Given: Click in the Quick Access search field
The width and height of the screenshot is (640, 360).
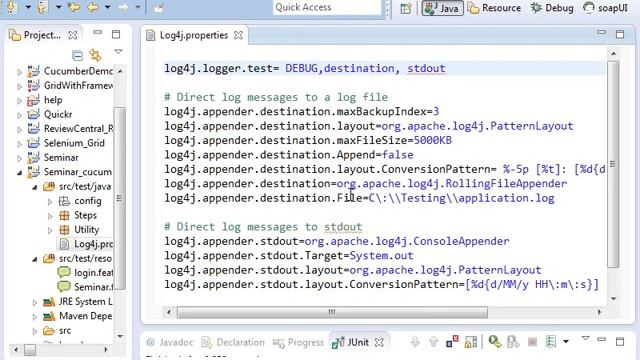Looking at the screenshot, I should pos(327,7).
